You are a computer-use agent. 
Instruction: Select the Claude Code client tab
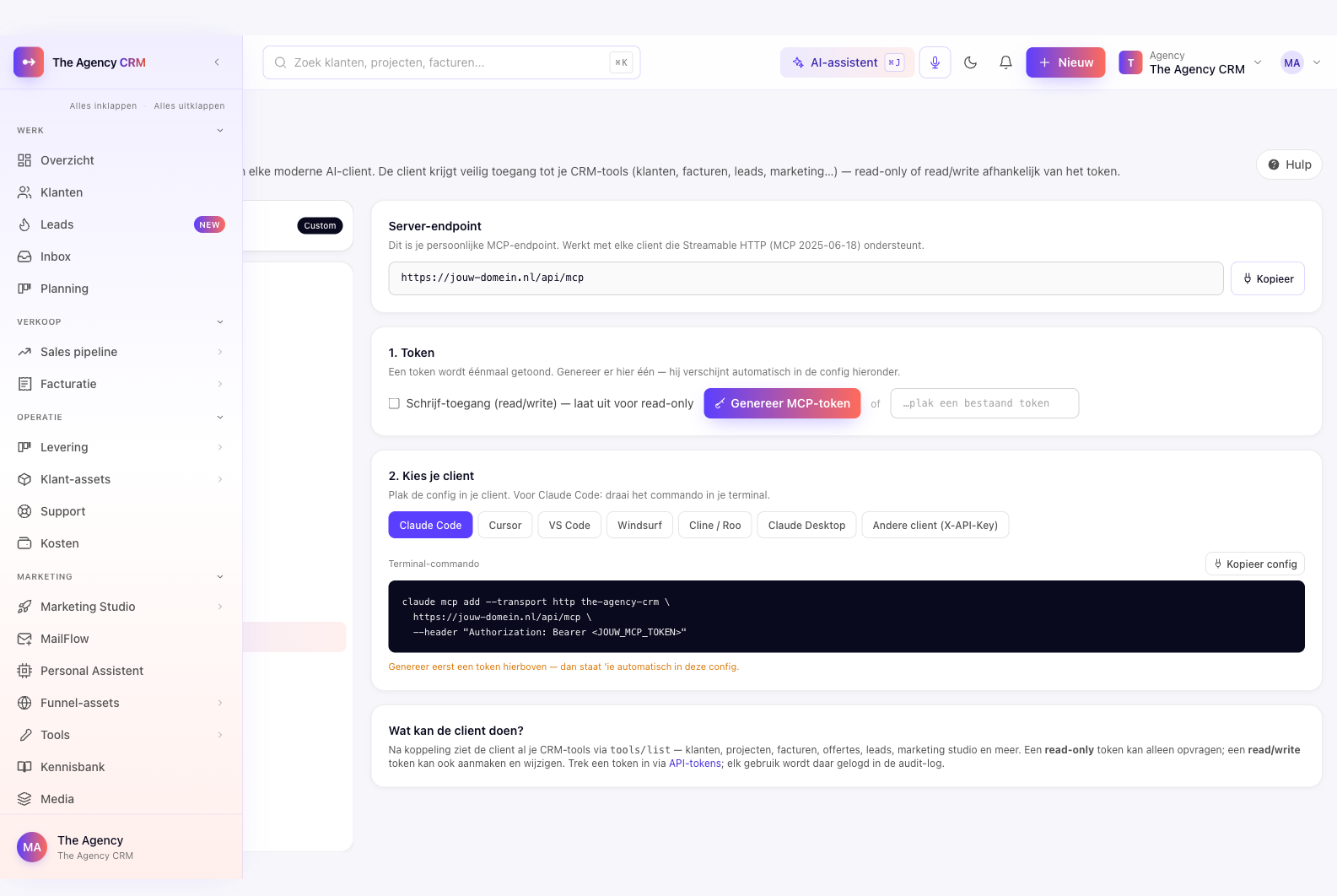click(x=430, y=525)
